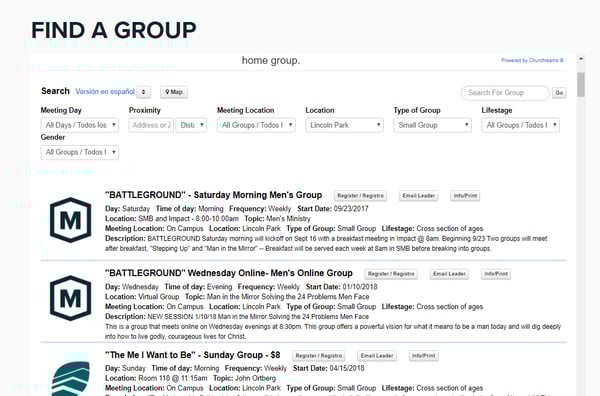Click the Start Date 01/10/2018 text
Screen dimensions: 600x396
pyautogui.click(x=342, y=287)
